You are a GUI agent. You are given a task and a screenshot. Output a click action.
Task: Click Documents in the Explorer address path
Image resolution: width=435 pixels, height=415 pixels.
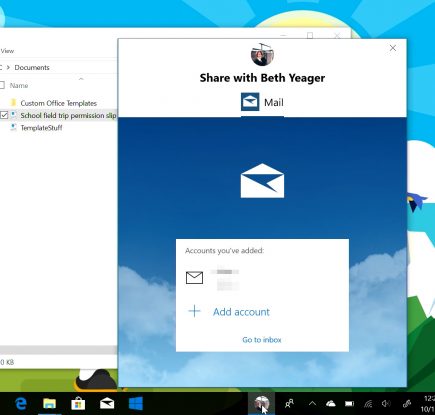32,67
